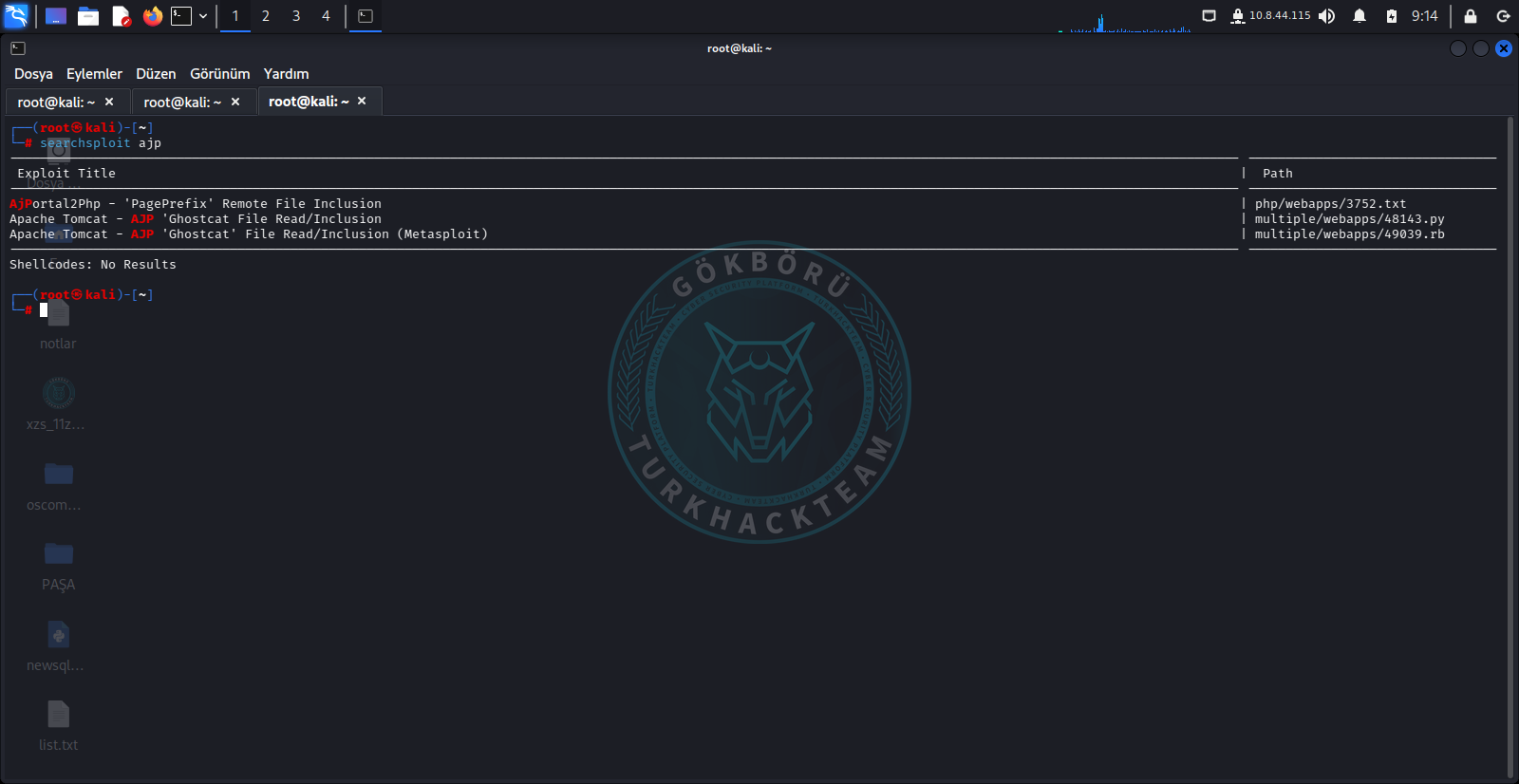The width and height of the screenshot is (1519, 784).
Task: Click the 'Path' column header
Action: click(x=1278, y=174)
